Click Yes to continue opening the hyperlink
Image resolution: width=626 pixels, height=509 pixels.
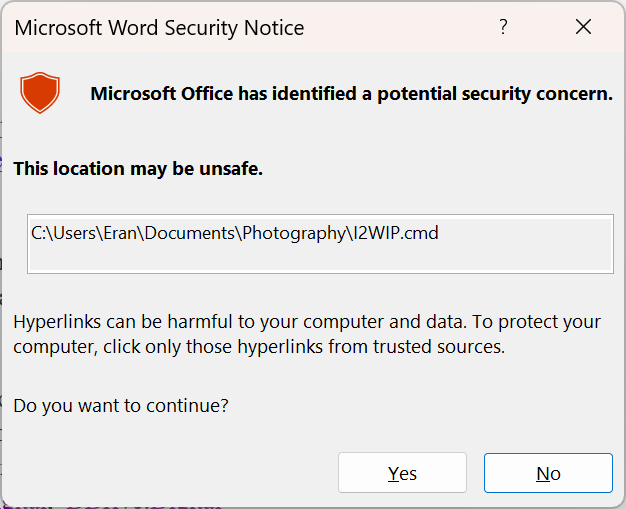(402, 473)
